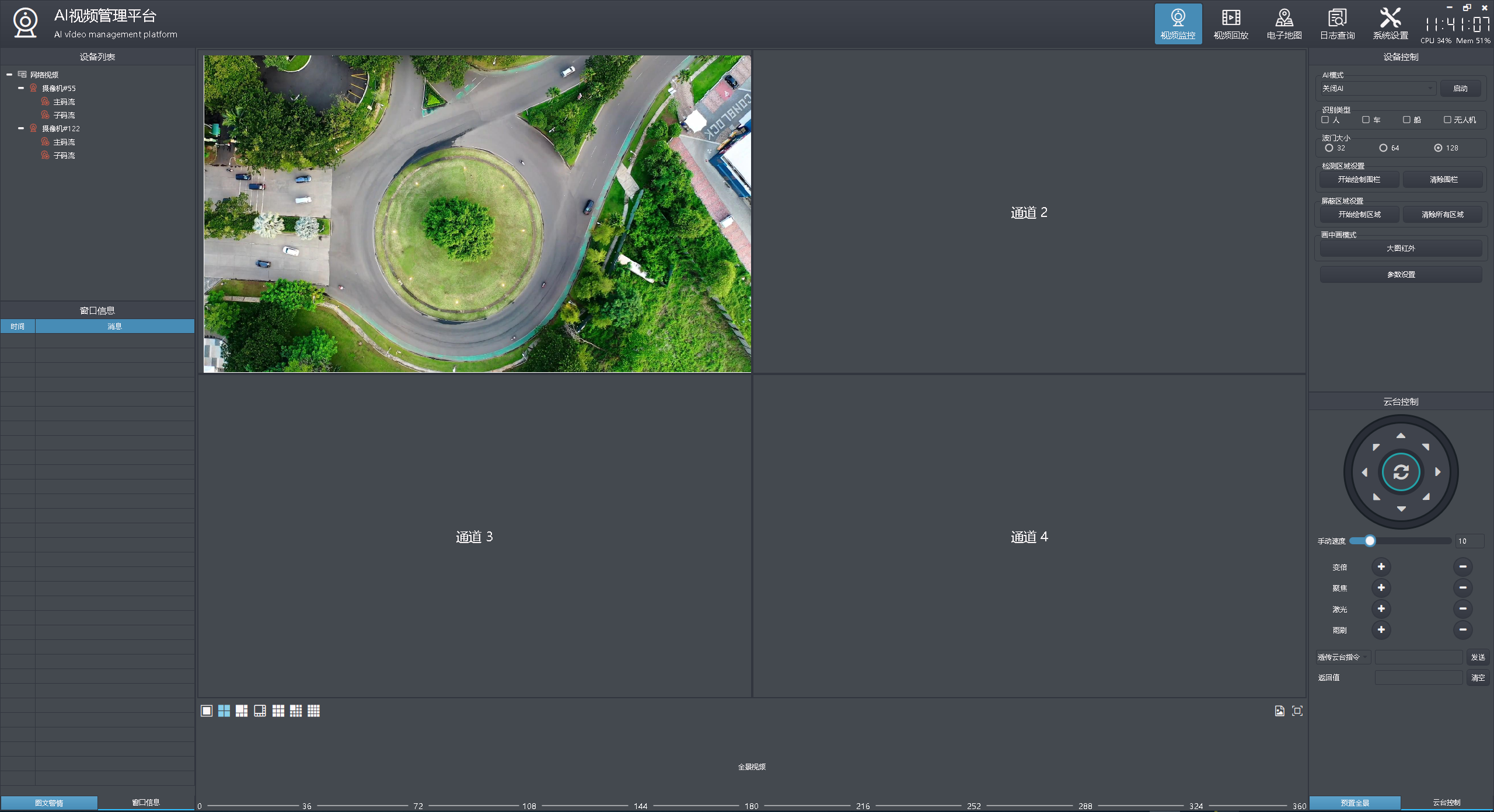Switch to four-window grid layout
The image size is (1494, 812).
click(224, 710)
